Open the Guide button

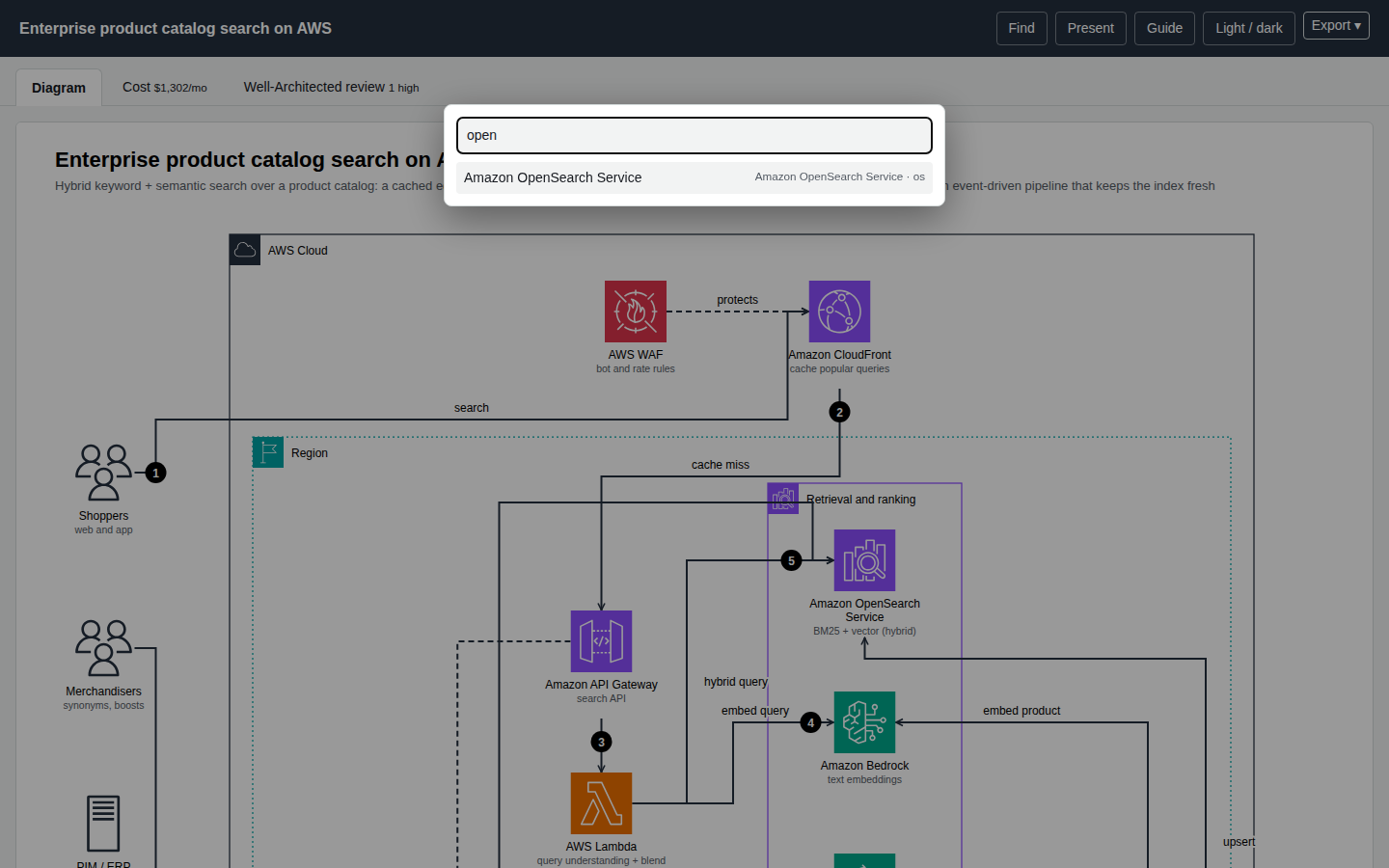coord(1164,28)
